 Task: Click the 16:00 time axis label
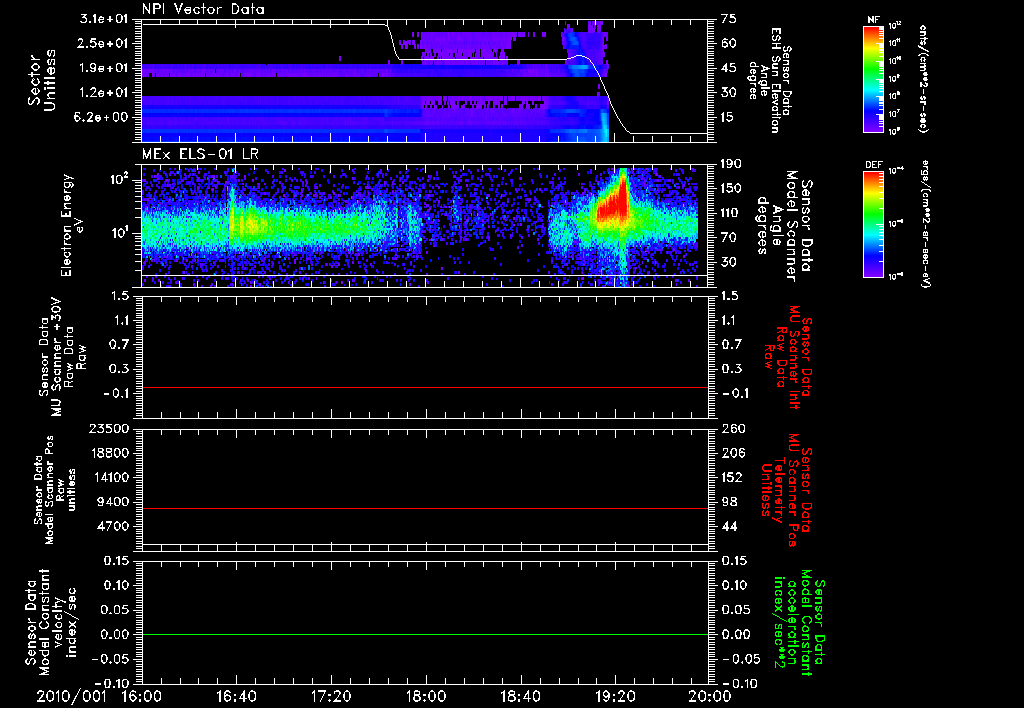point(142,696)
